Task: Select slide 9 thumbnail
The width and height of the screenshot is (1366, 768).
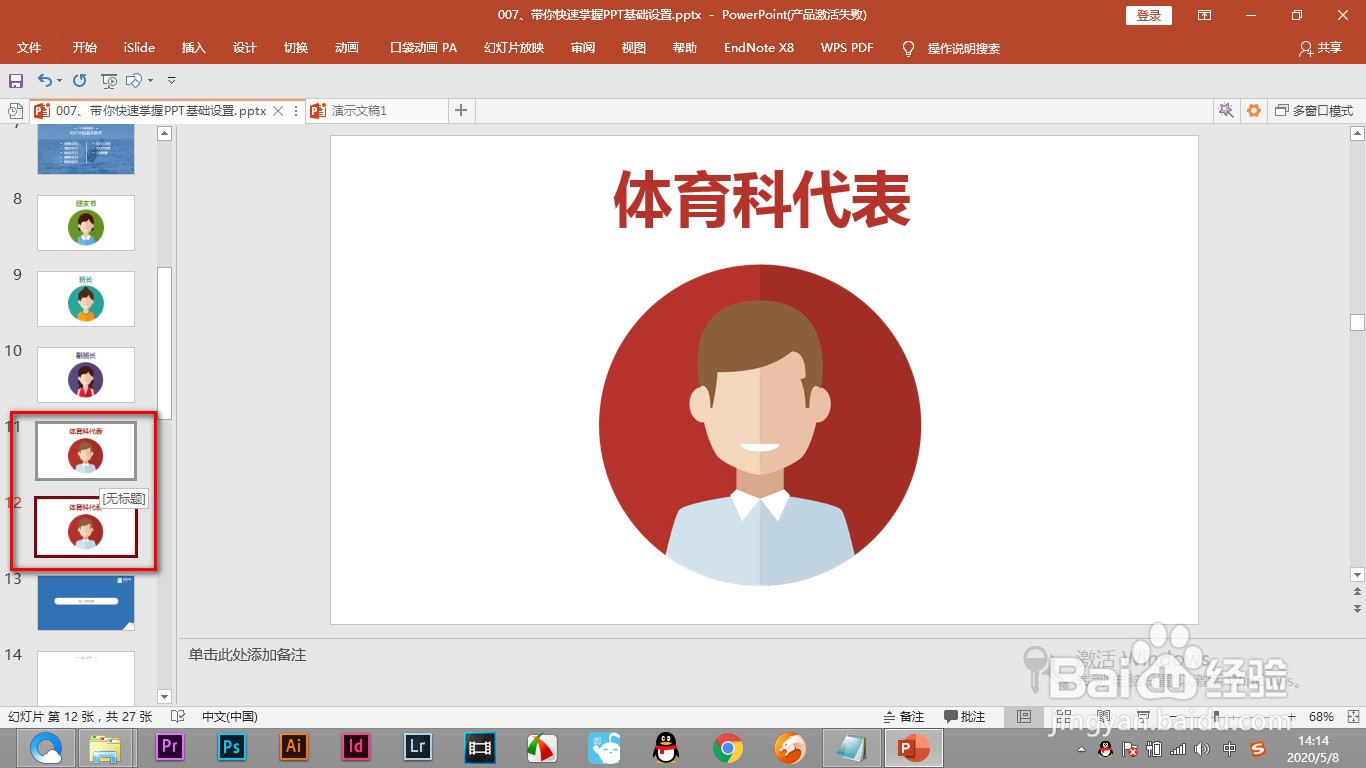Action: pos(86,298)
